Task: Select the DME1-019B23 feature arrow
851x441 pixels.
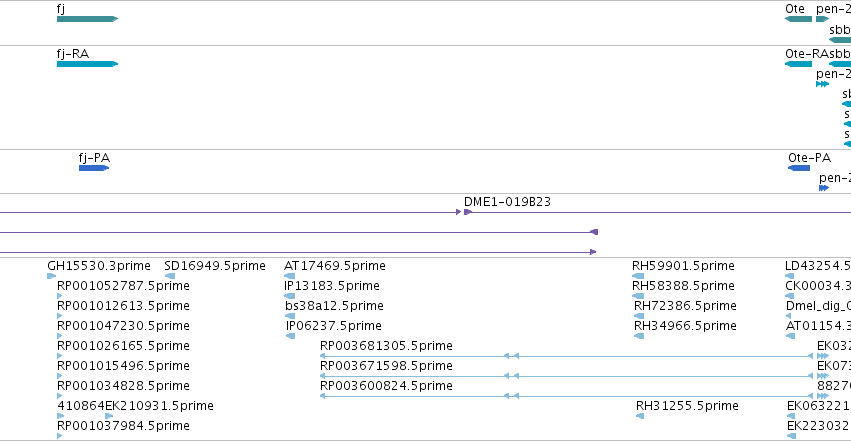Action: tap(468, 212)
